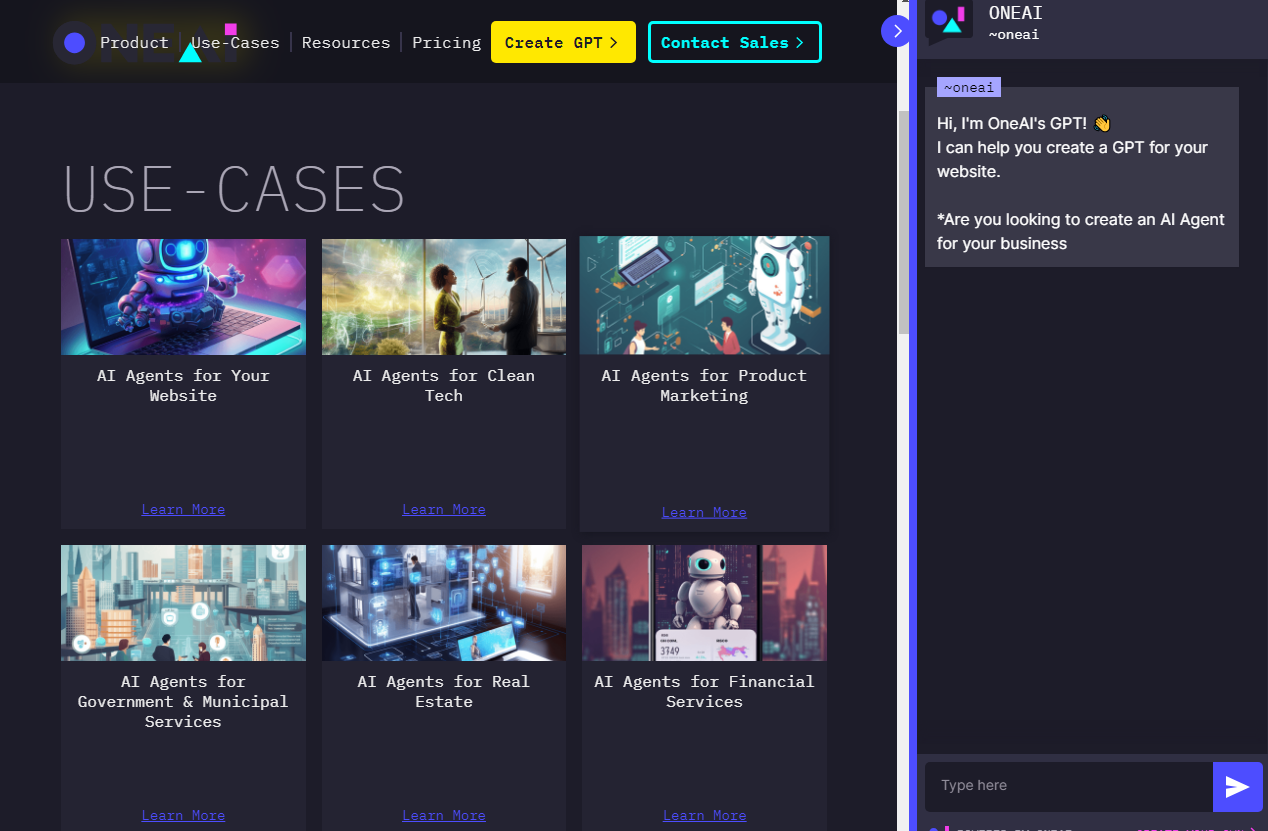Open the Real Estate hologram house thumbnail
Viewport: 1268px width, 831px height.
(x=444, y=603)
